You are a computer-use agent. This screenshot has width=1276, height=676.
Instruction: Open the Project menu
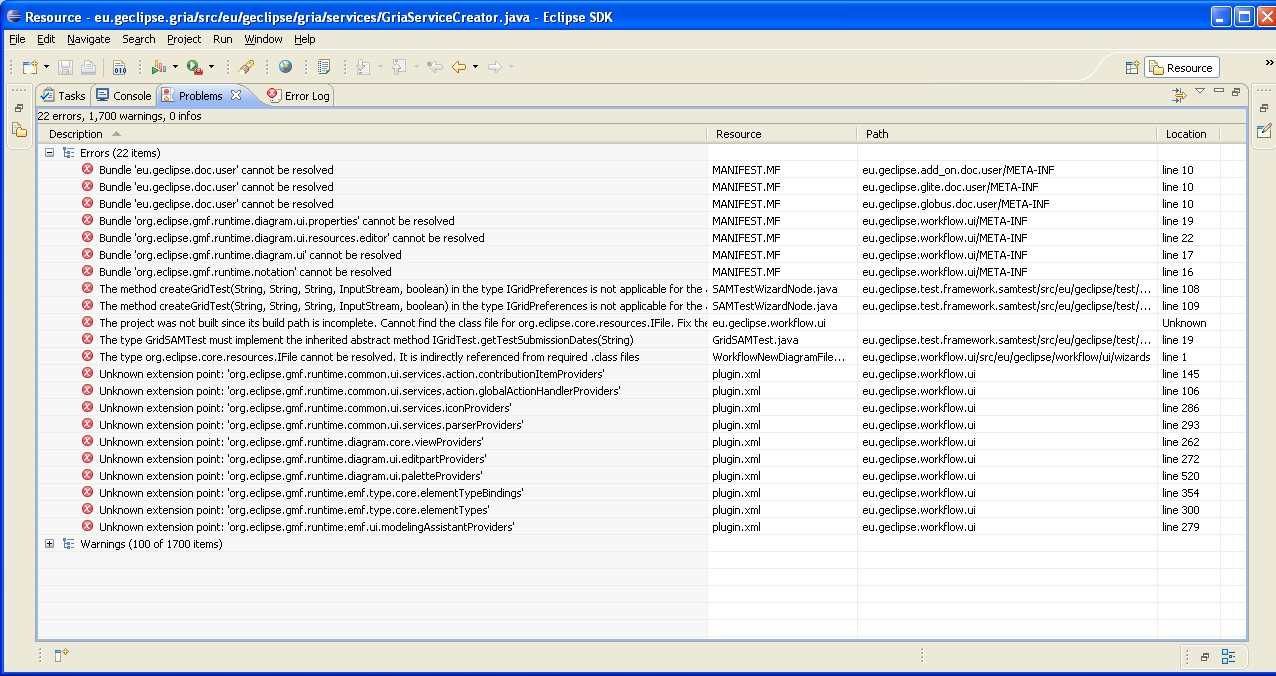pyautogui.click(x=184, y=39)
